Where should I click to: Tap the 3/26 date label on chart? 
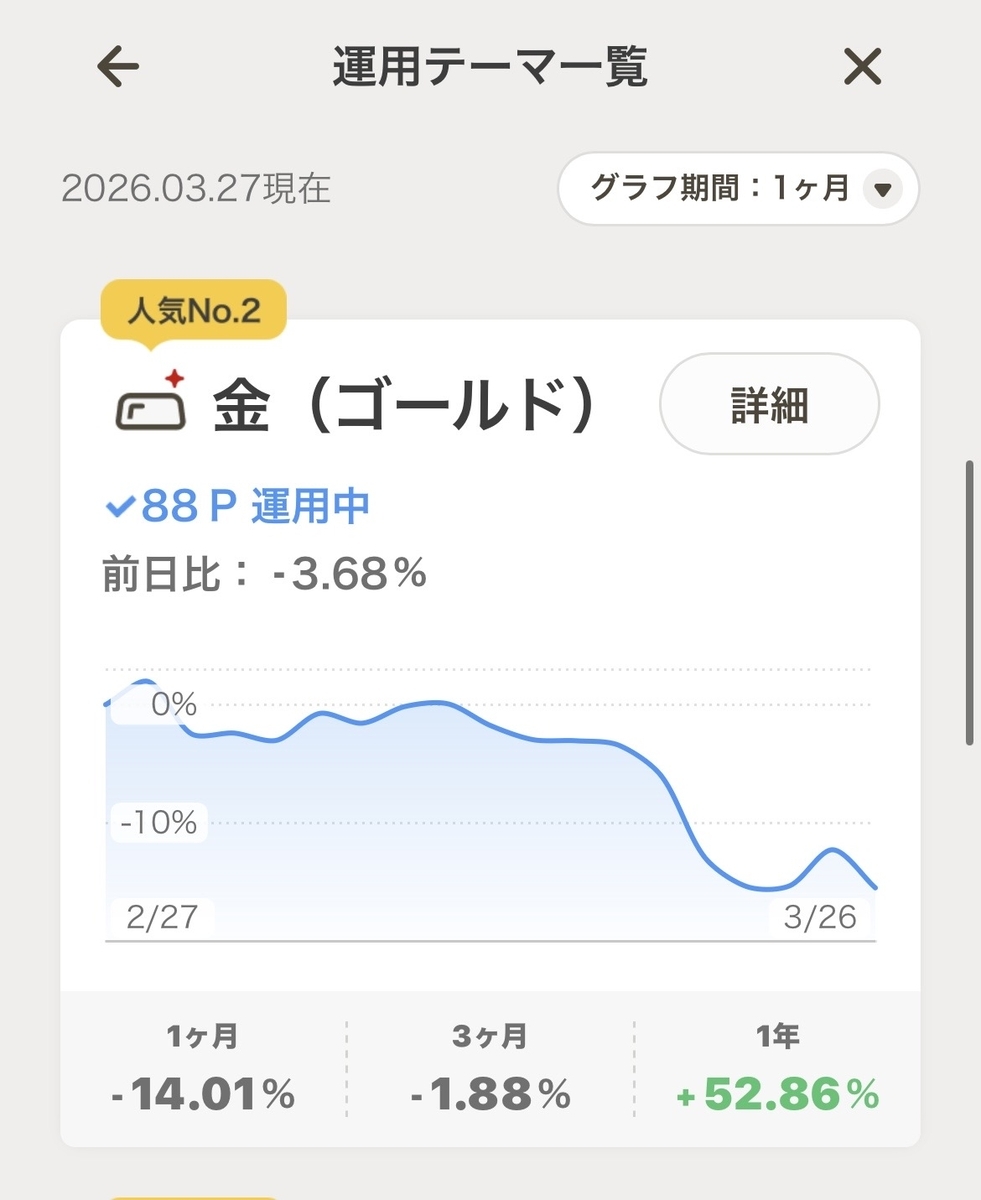point(820,918)
